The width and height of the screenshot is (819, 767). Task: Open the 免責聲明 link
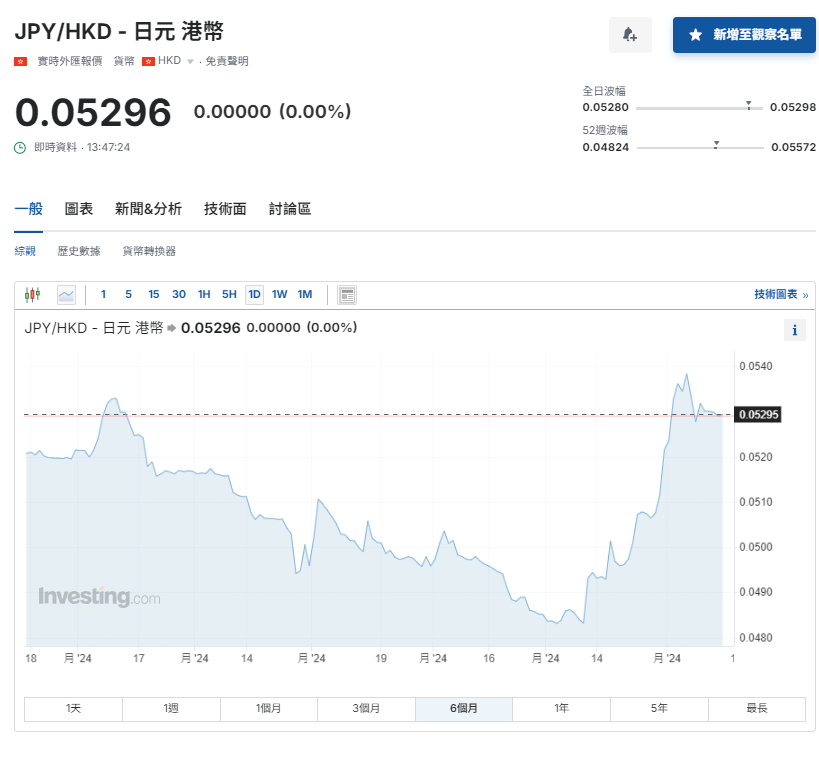coord(225,60)
